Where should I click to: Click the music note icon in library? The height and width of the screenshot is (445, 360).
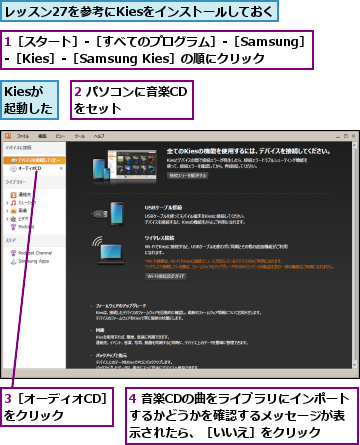tap(13, 203)
